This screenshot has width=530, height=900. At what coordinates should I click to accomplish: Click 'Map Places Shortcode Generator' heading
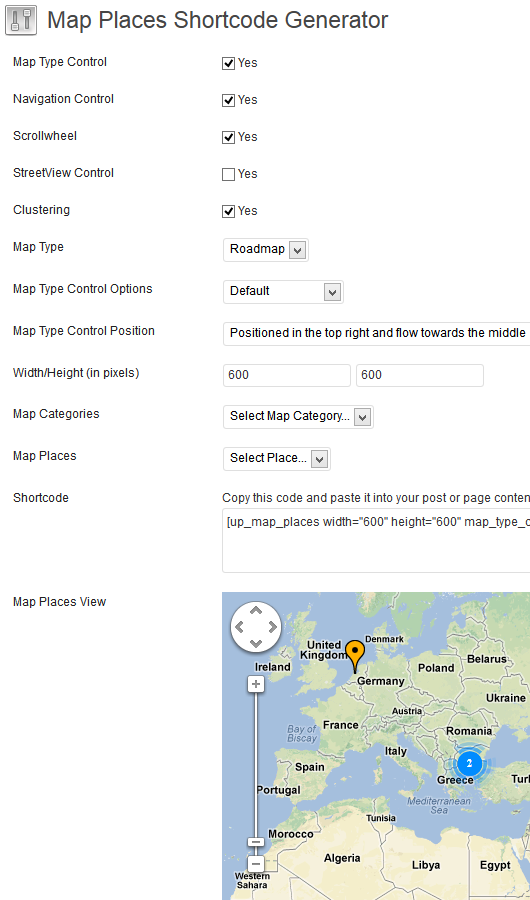click(218, 20)
